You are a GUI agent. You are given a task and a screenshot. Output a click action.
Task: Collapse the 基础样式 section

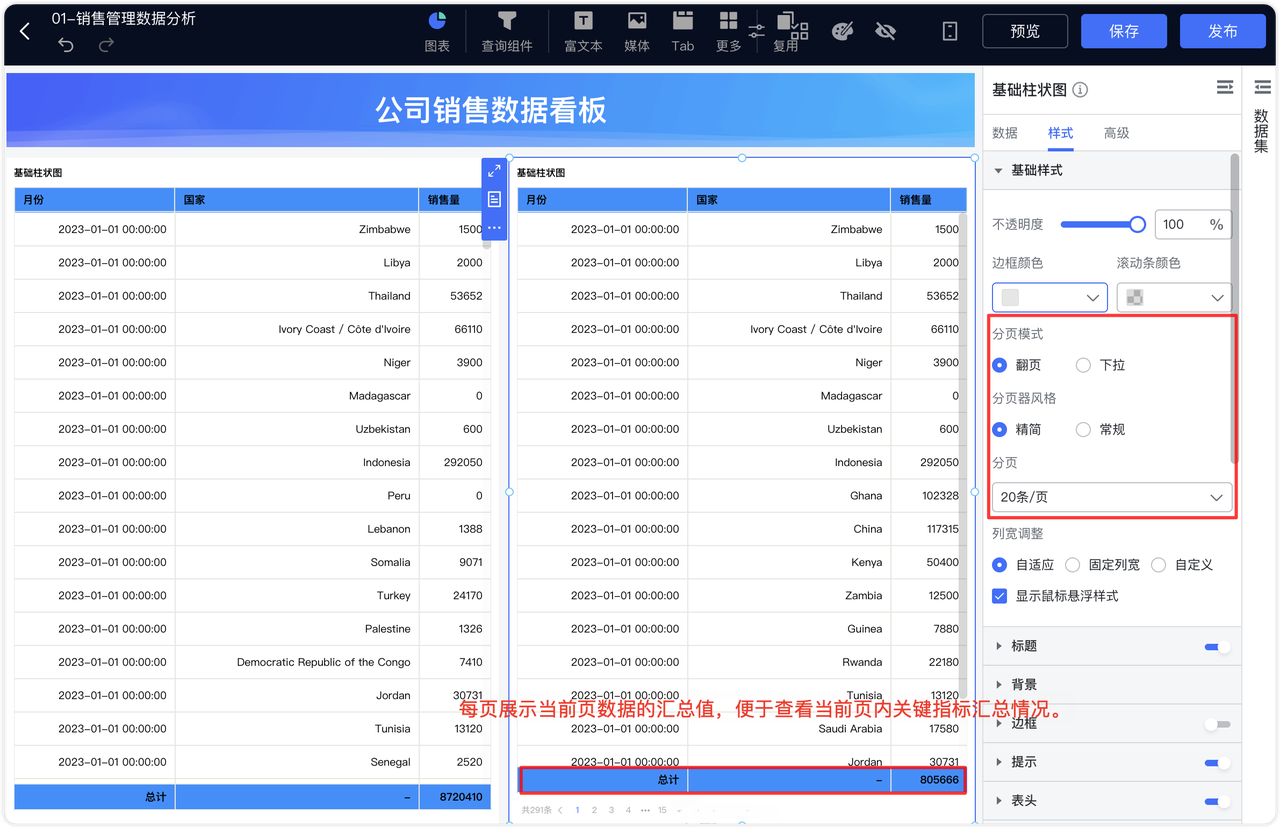click(998, 171)
